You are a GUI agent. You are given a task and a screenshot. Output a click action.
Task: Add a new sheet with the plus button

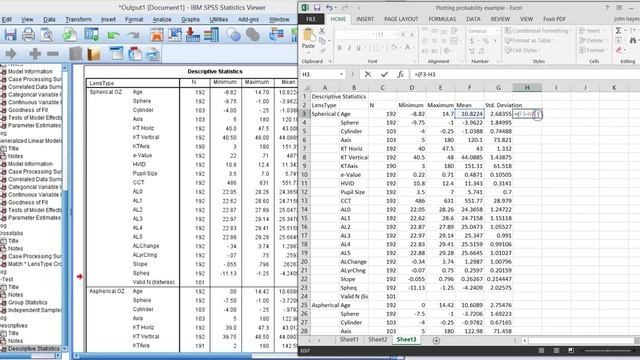(x=436, y=340)
